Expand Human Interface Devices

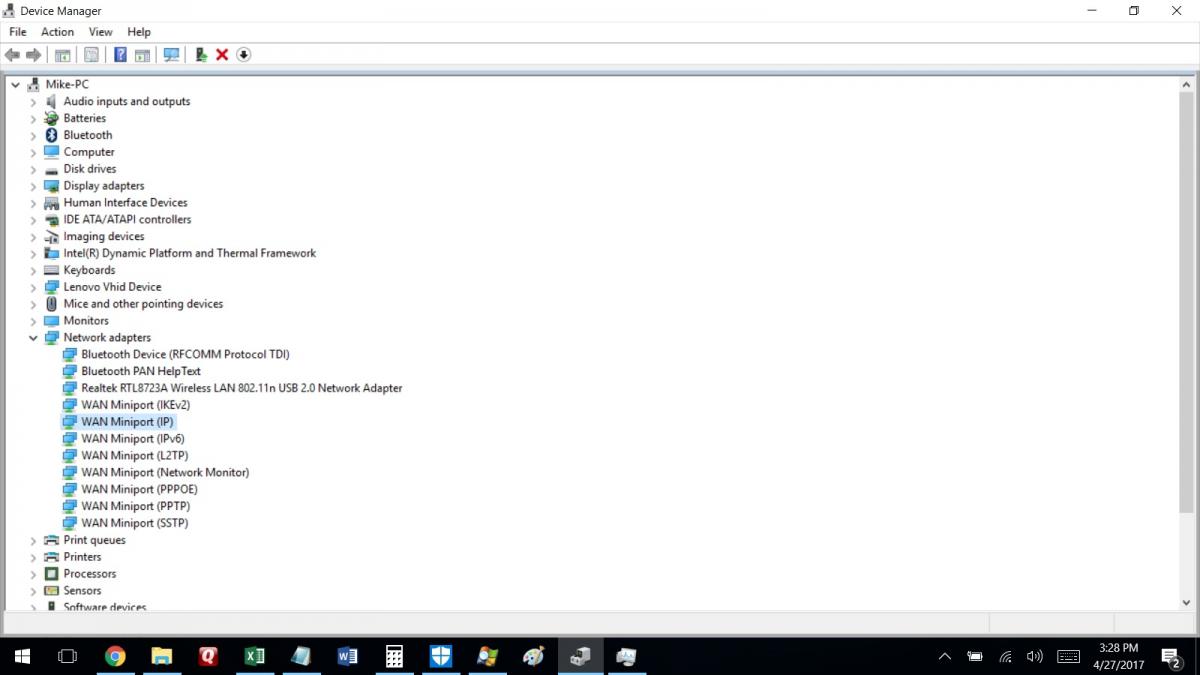click(33, 203)
